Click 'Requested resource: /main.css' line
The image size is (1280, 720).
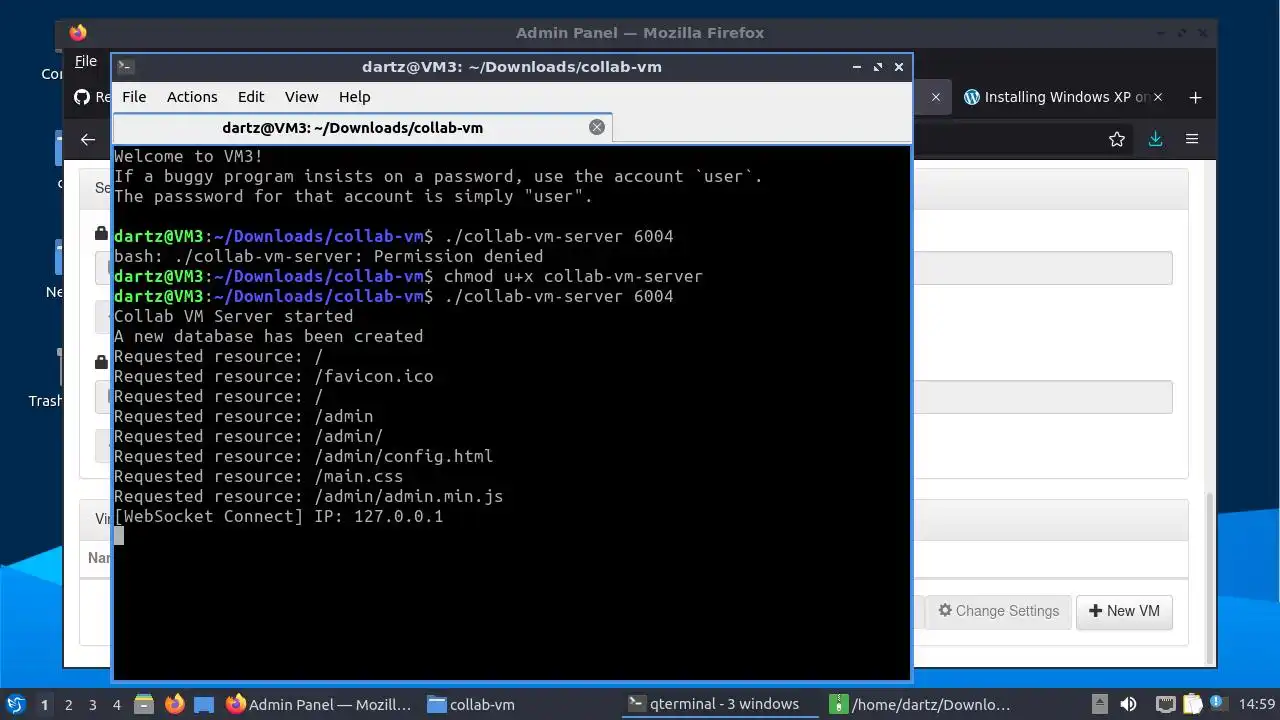click(x=258, y=476)
